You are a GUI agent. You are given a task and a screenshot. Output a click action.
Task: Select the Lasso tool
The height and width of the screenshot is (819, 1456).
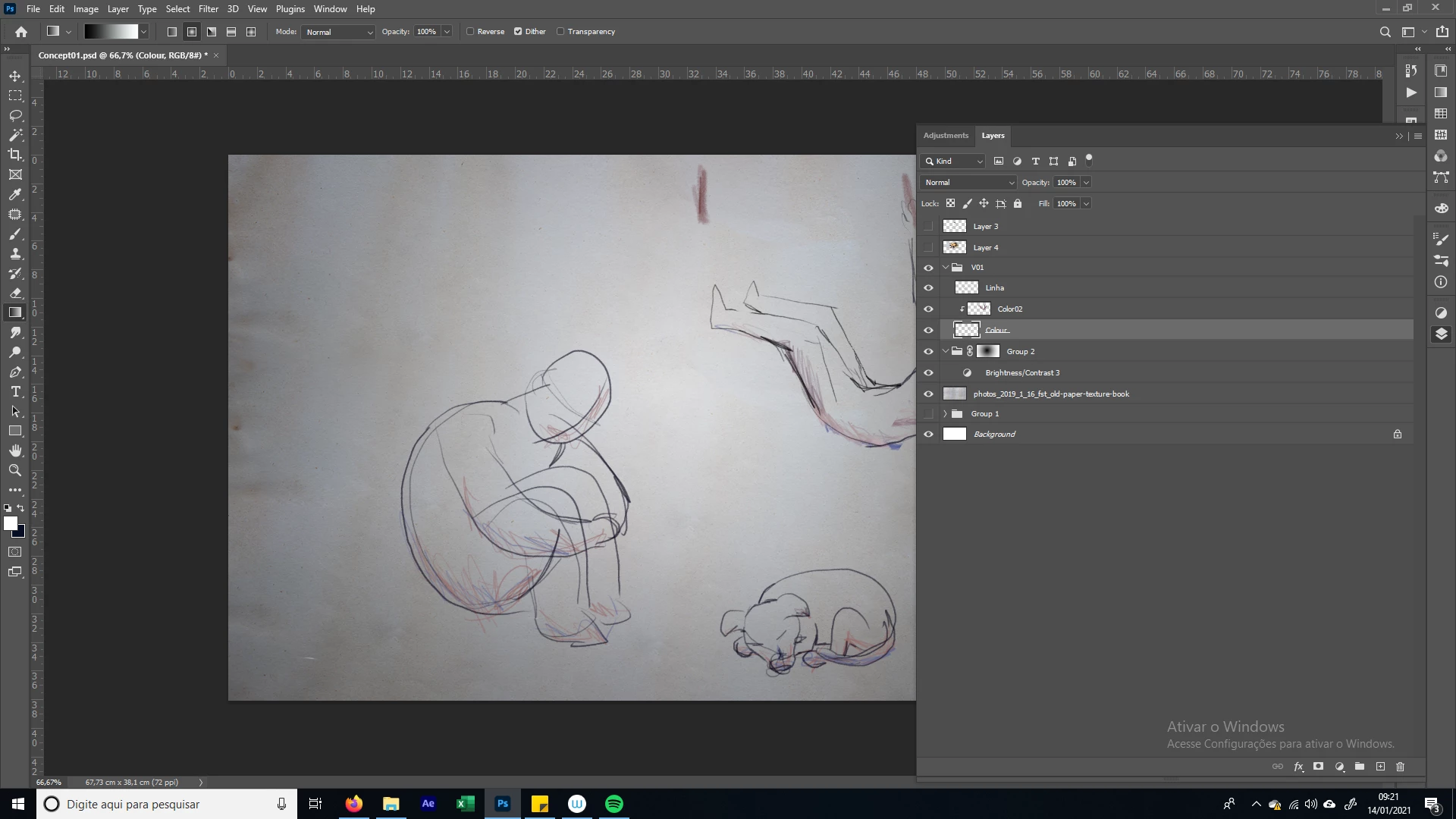pyautogui.click(x=15, y=115)
